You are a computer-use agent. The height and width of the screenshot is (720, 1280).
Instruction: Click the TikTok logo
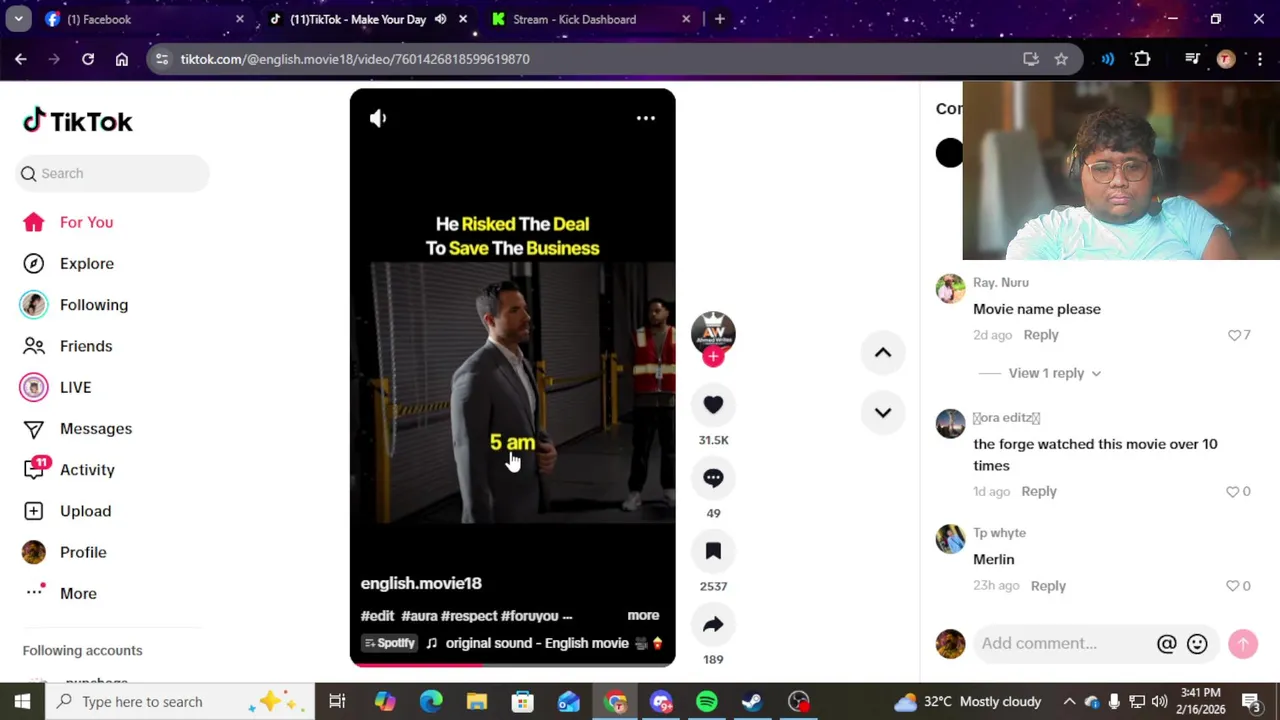coord(78,121)
